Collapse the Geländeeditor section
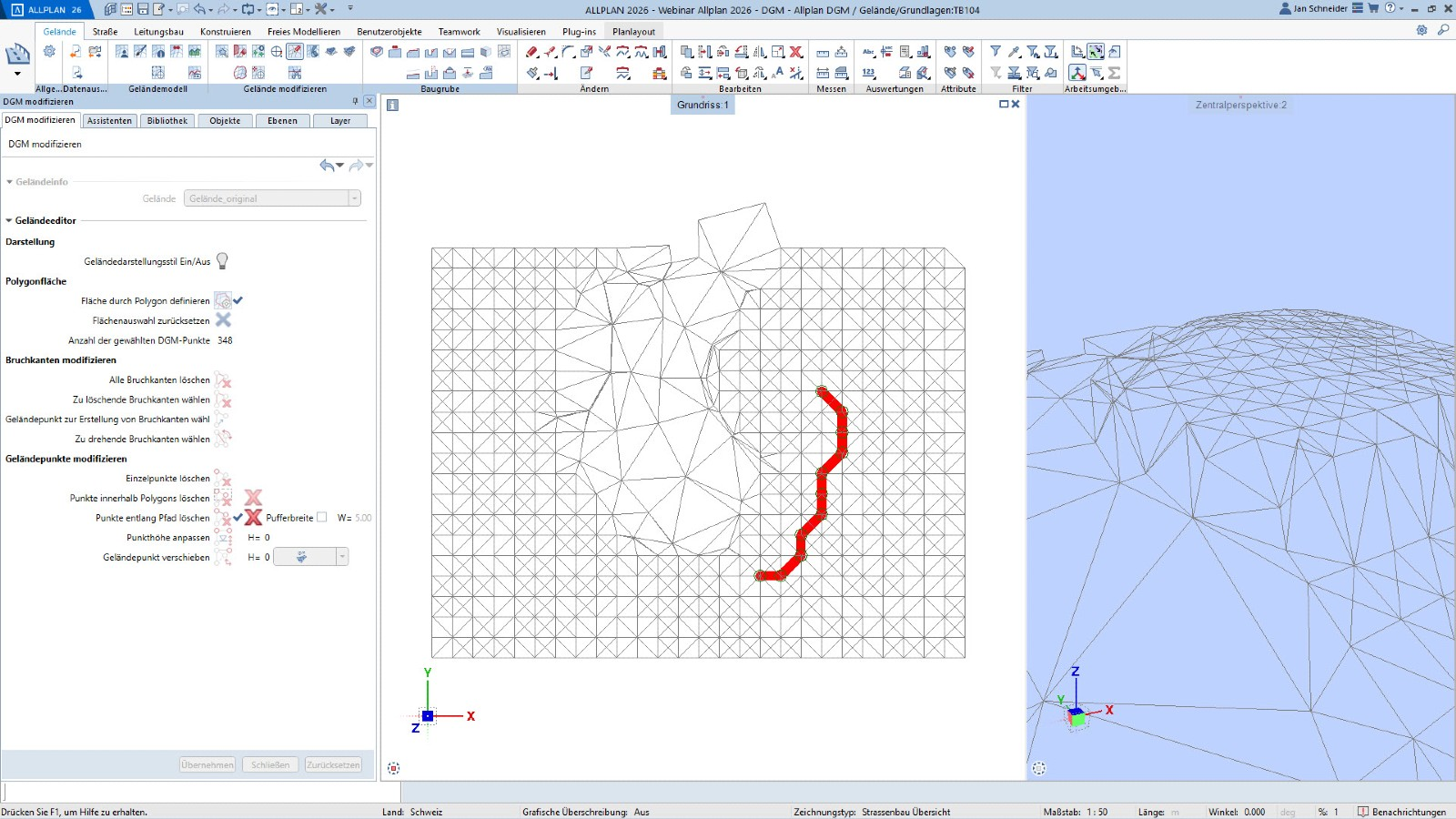 pyautogui.click(x=9, y=221)
